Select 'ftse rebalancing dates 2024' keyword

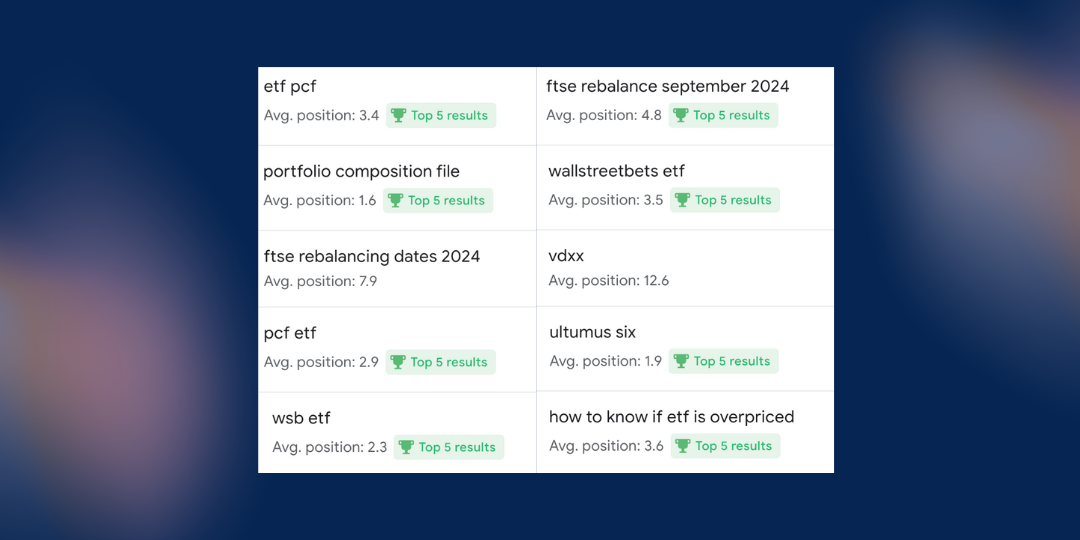point(372,257)
